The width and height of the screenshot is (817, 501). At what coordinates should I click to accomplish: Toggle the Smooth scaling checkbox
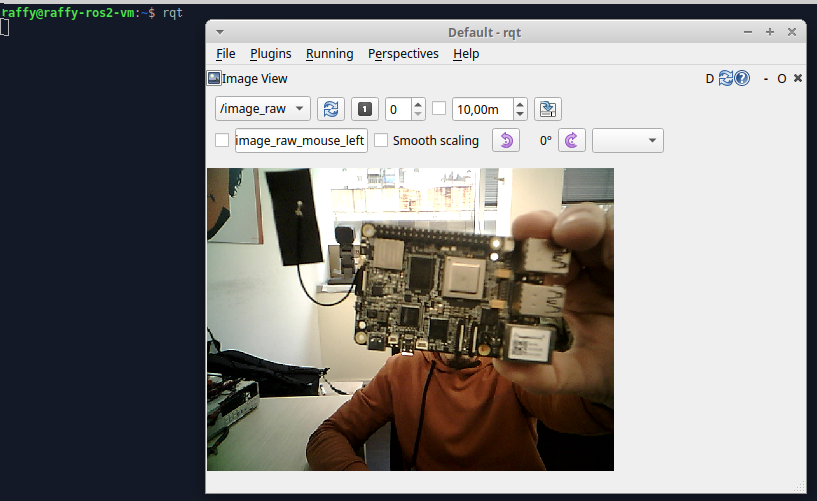381,140
